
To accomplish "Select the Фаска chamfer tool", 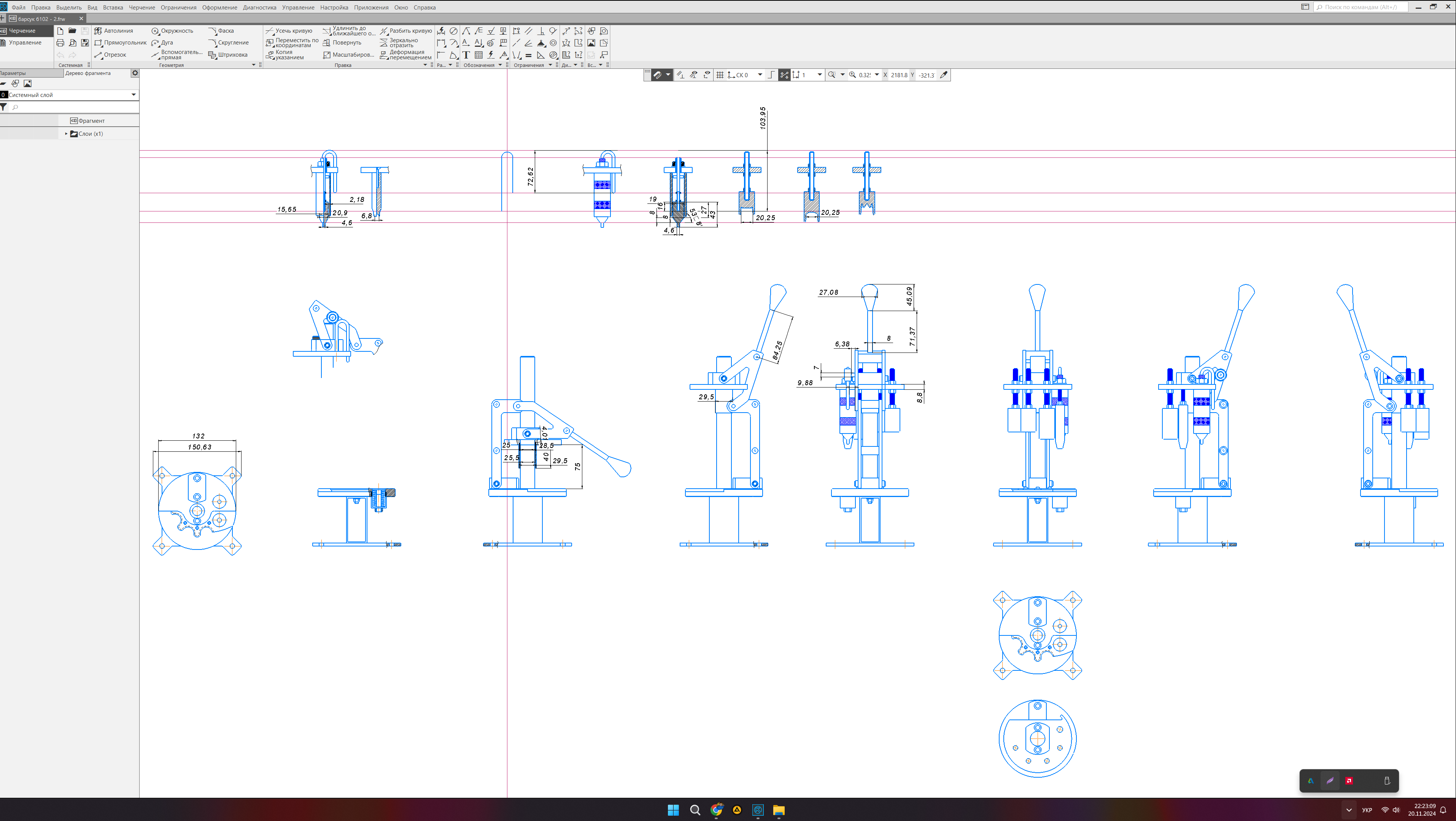I will click(x=221, y=30).
